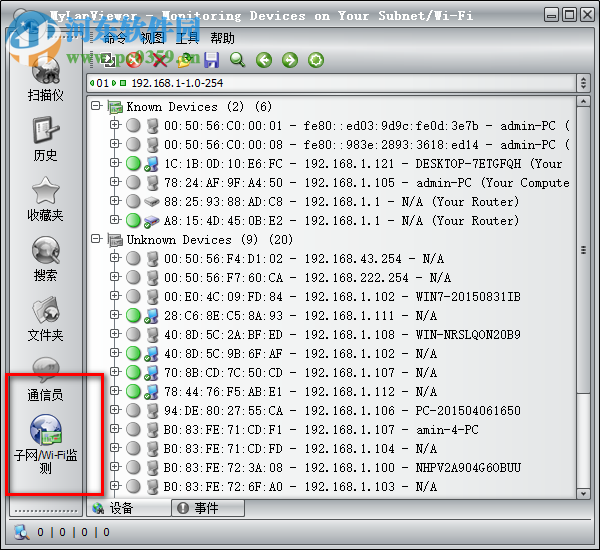
Task: Expand the PC-201504061650 device node
Action: pyautogui.click(x=114, y=410)
